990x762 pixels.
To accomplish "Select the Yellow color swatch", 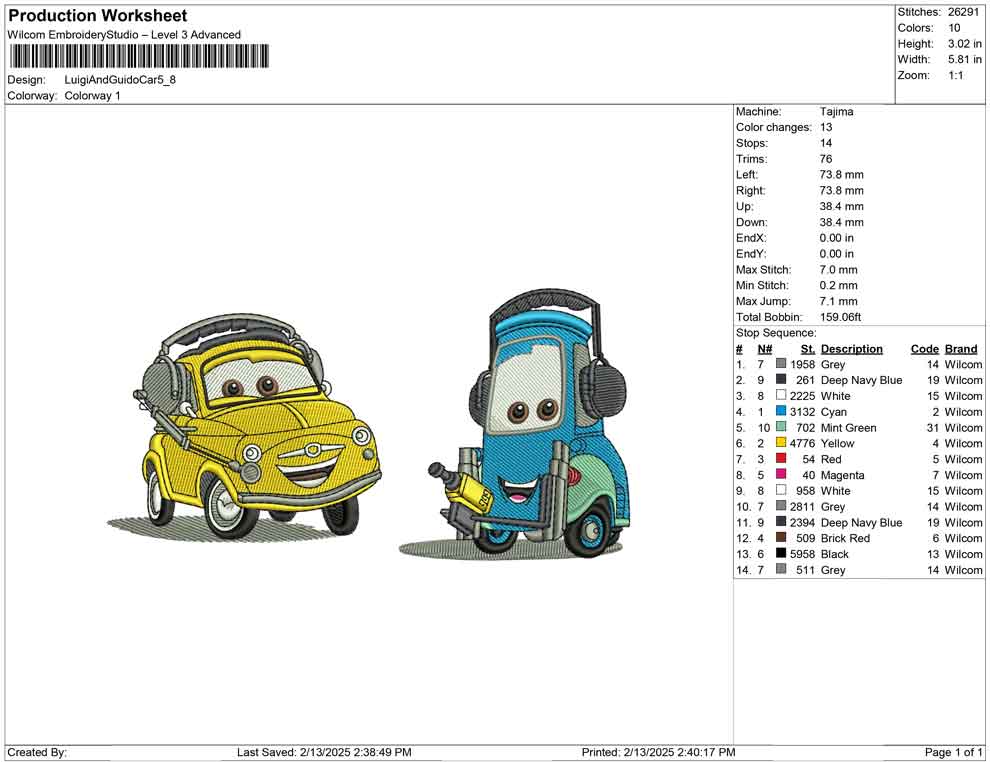I will point(781,443).
